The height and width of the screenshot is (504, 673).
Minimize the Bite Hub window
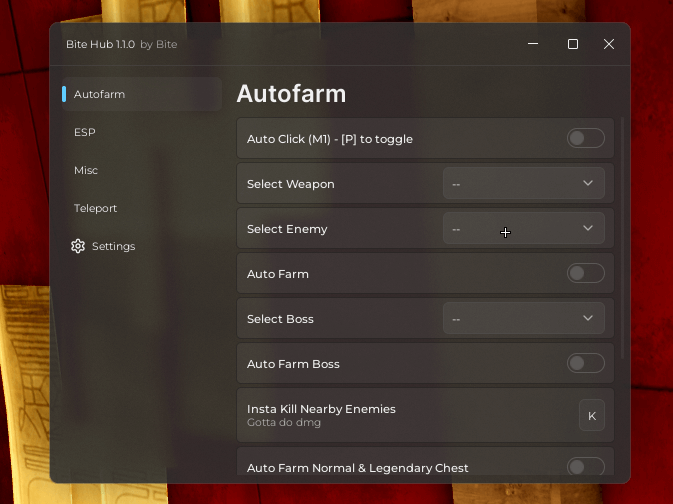click(x=533, y=44)
